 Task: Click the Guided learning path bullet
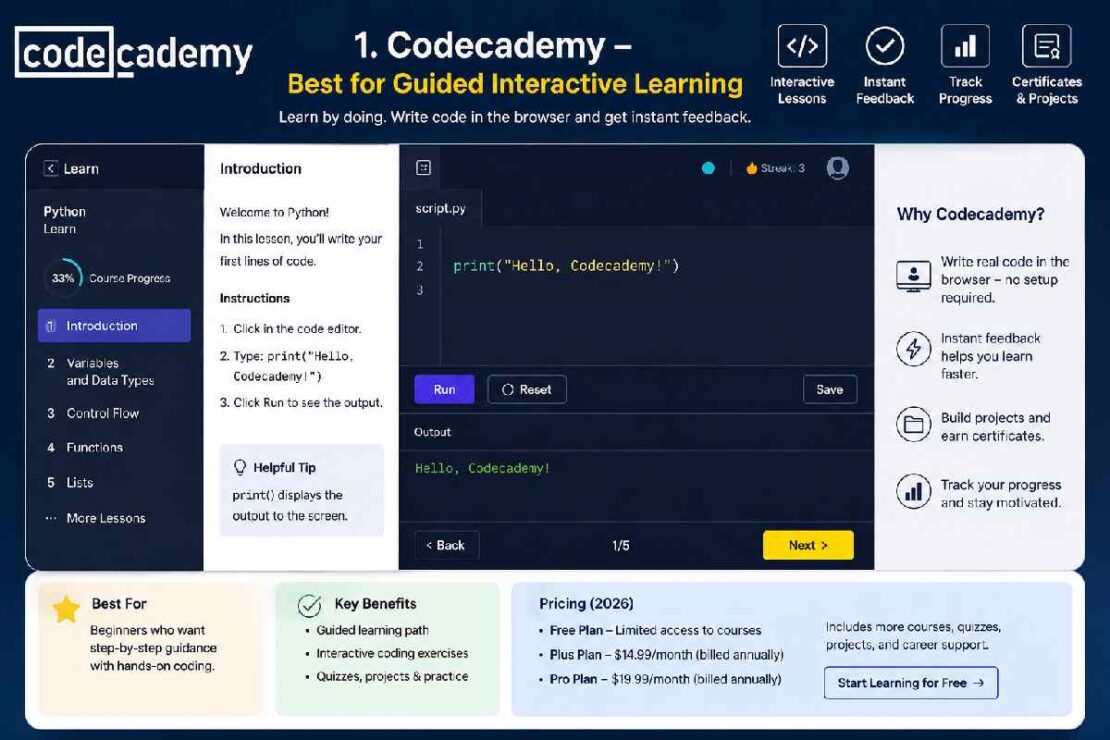tap(367, 630)
